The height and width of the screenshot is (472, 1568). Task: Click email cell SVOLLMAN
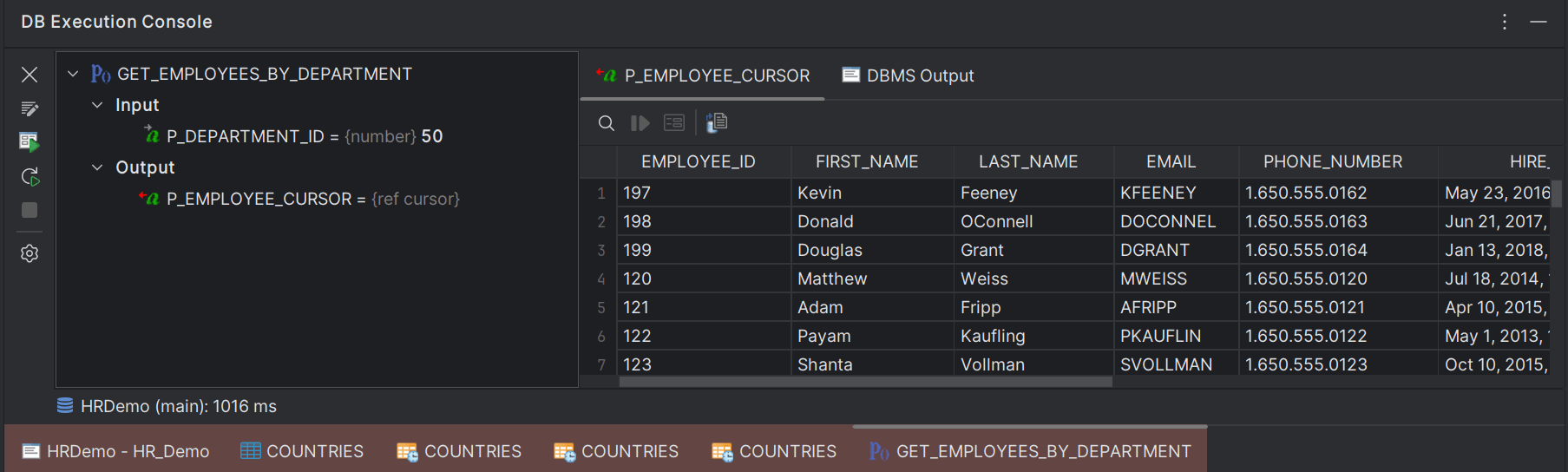coord(1176,364)
